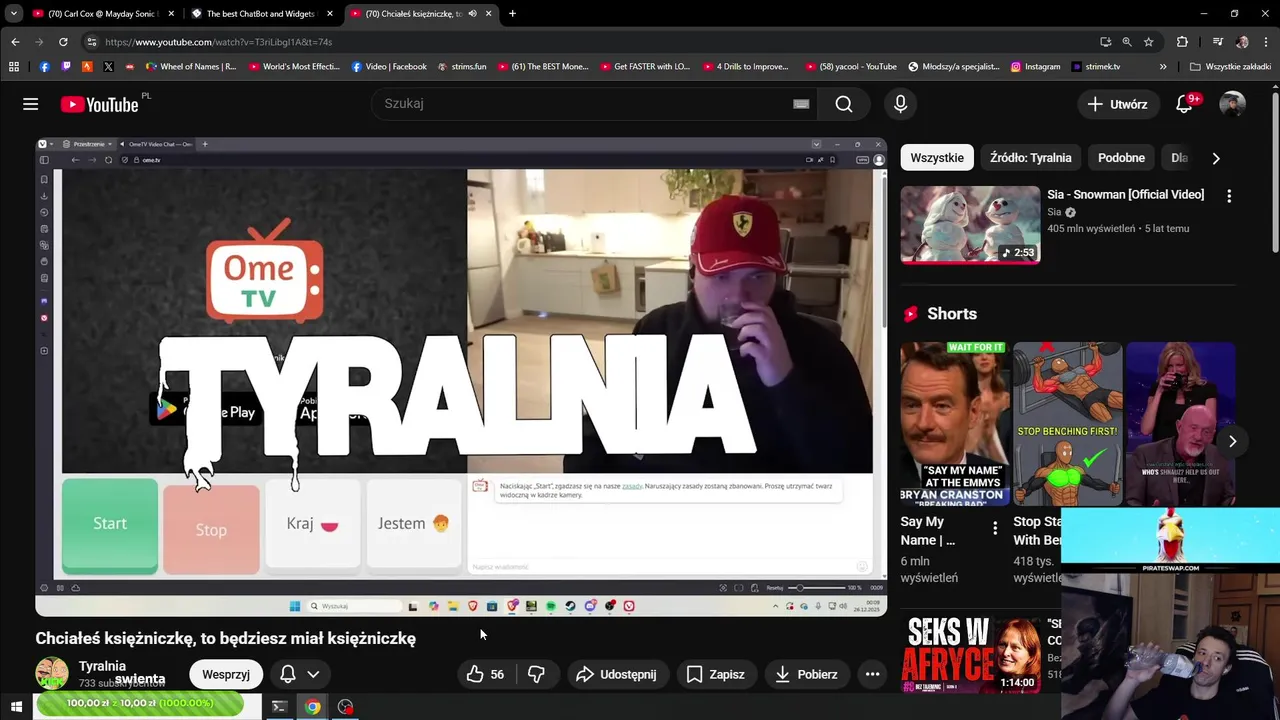Open the Seks w Afryce video thumbnail
Image resolution: width=1280 pixels, height=720 pixels.
[x=970, y=654]
